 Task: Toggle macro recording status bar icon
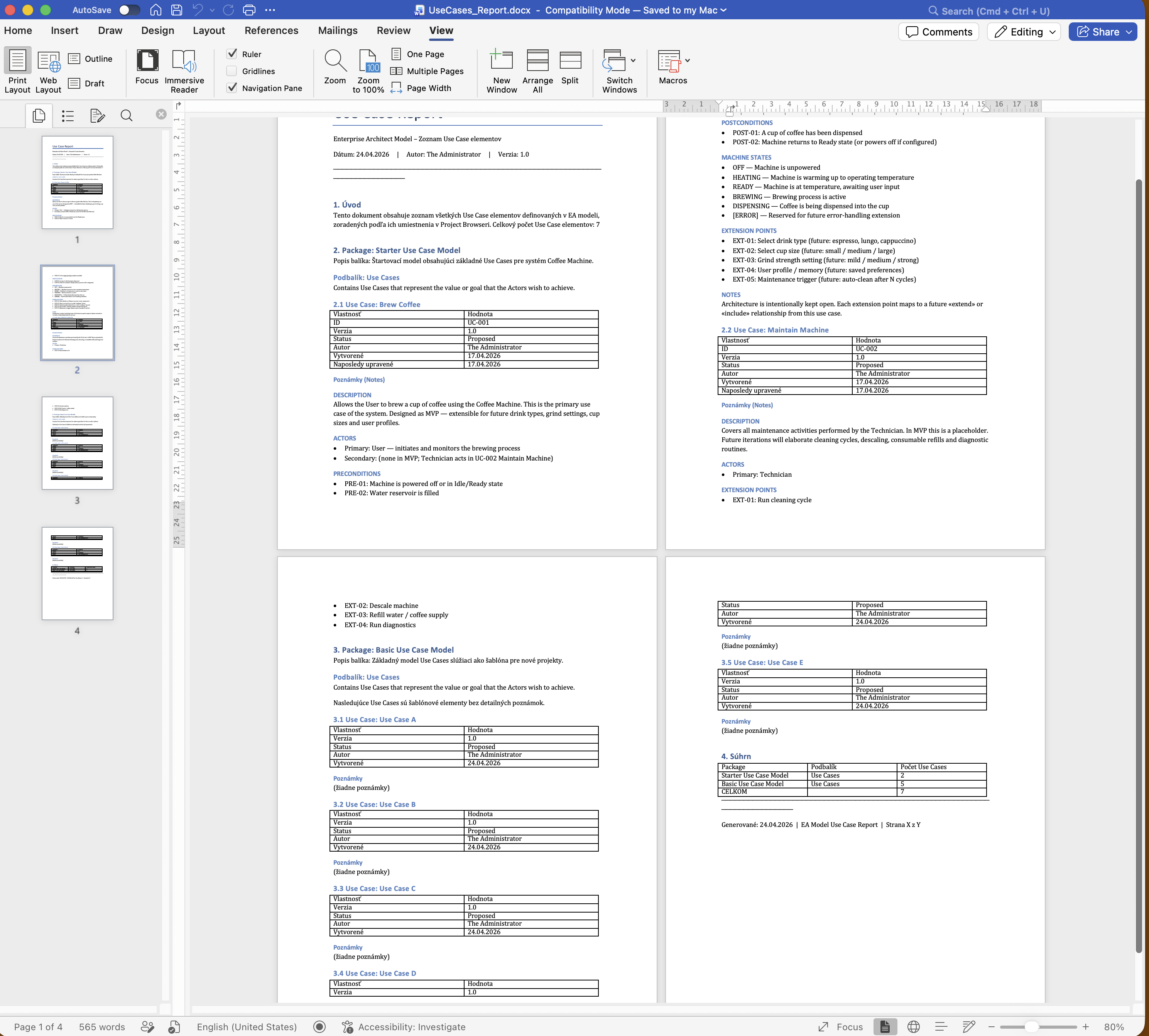(x=319, y=1026)
